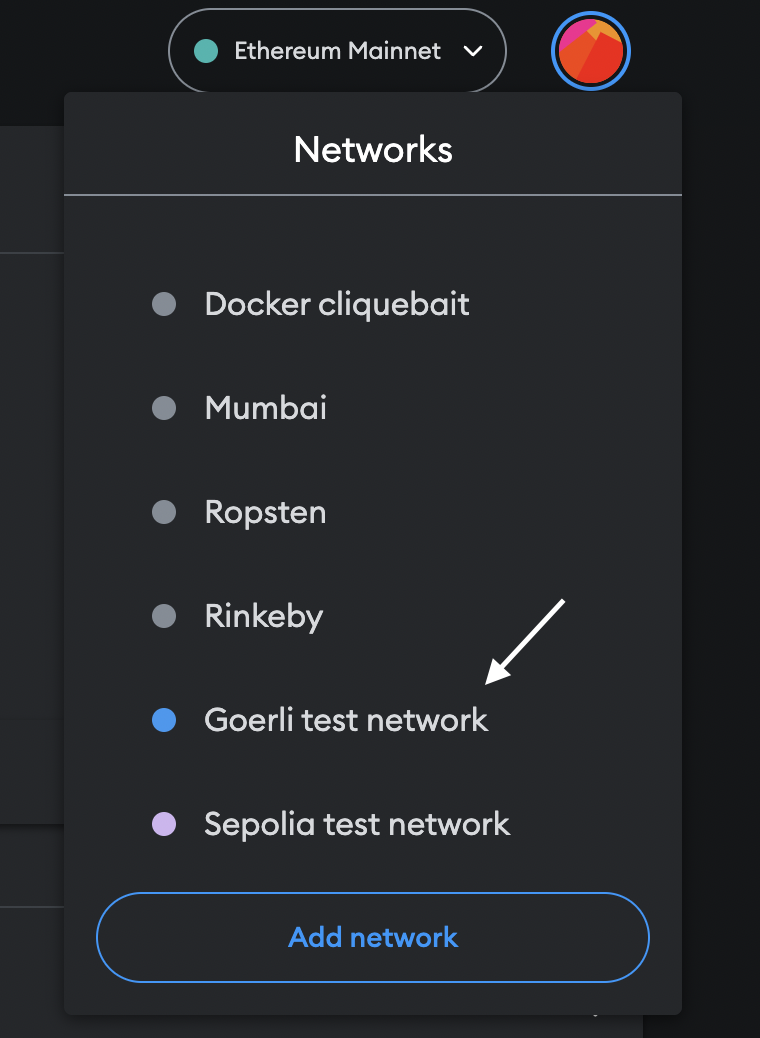This screenshot has height=1038, width=760.
Task: Open the account avatar menu
Action: tap(591, 51)
